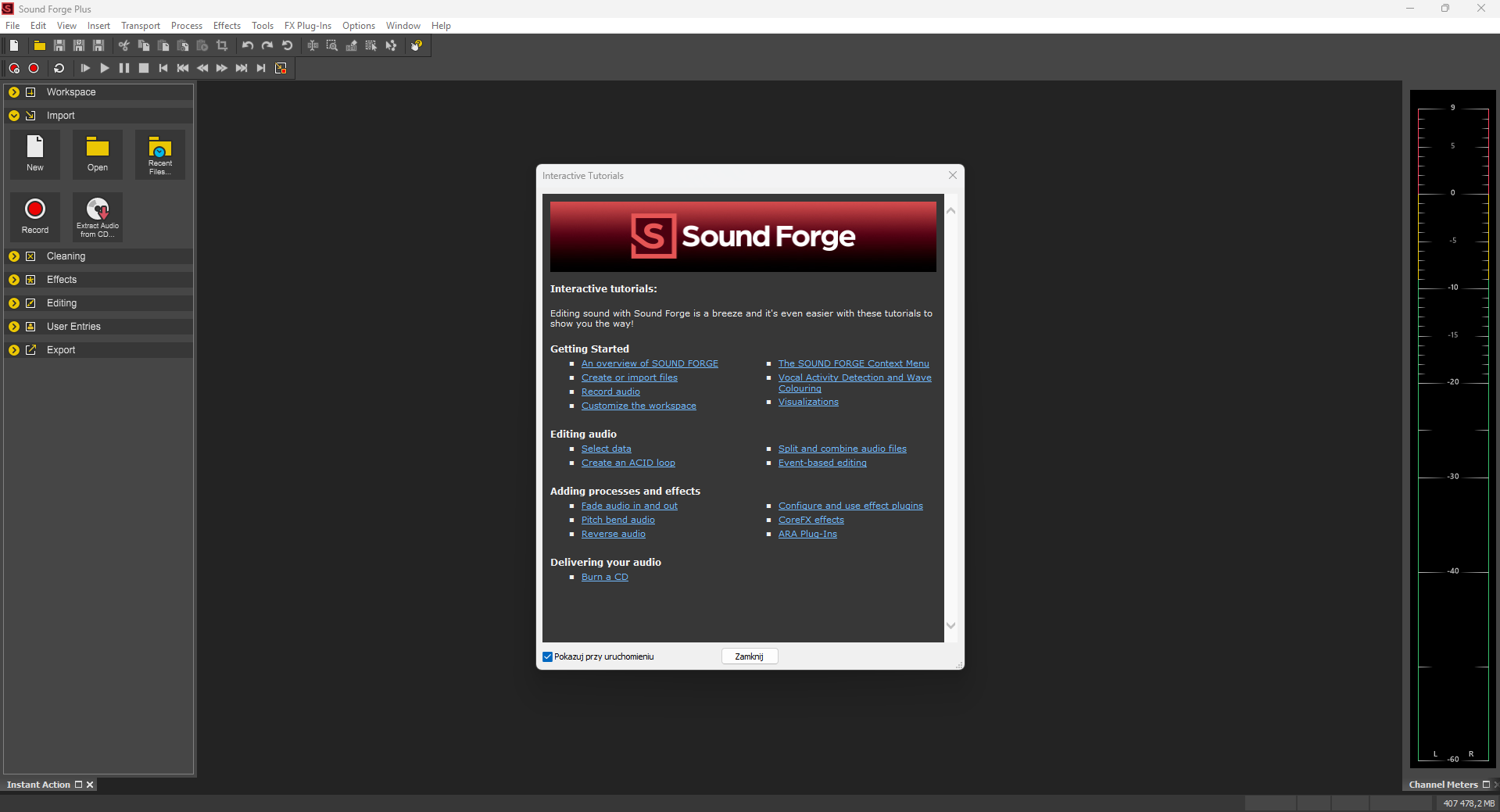The image size is (1500, 812).
Task: Click the Record tile in Import panel
Action: [35, 217]
